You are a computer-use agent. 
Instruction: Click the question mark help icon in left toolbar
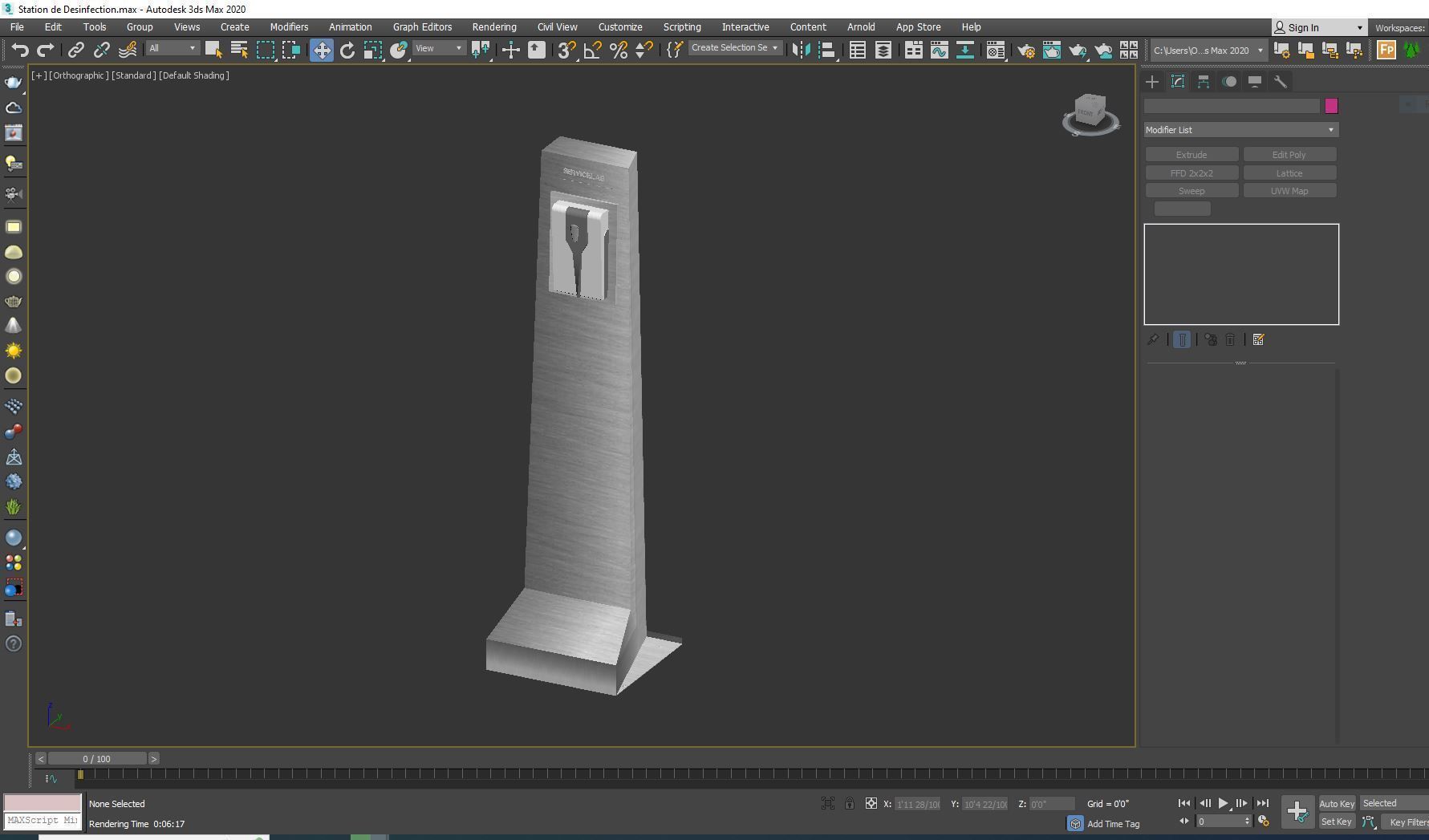point(14,643)
